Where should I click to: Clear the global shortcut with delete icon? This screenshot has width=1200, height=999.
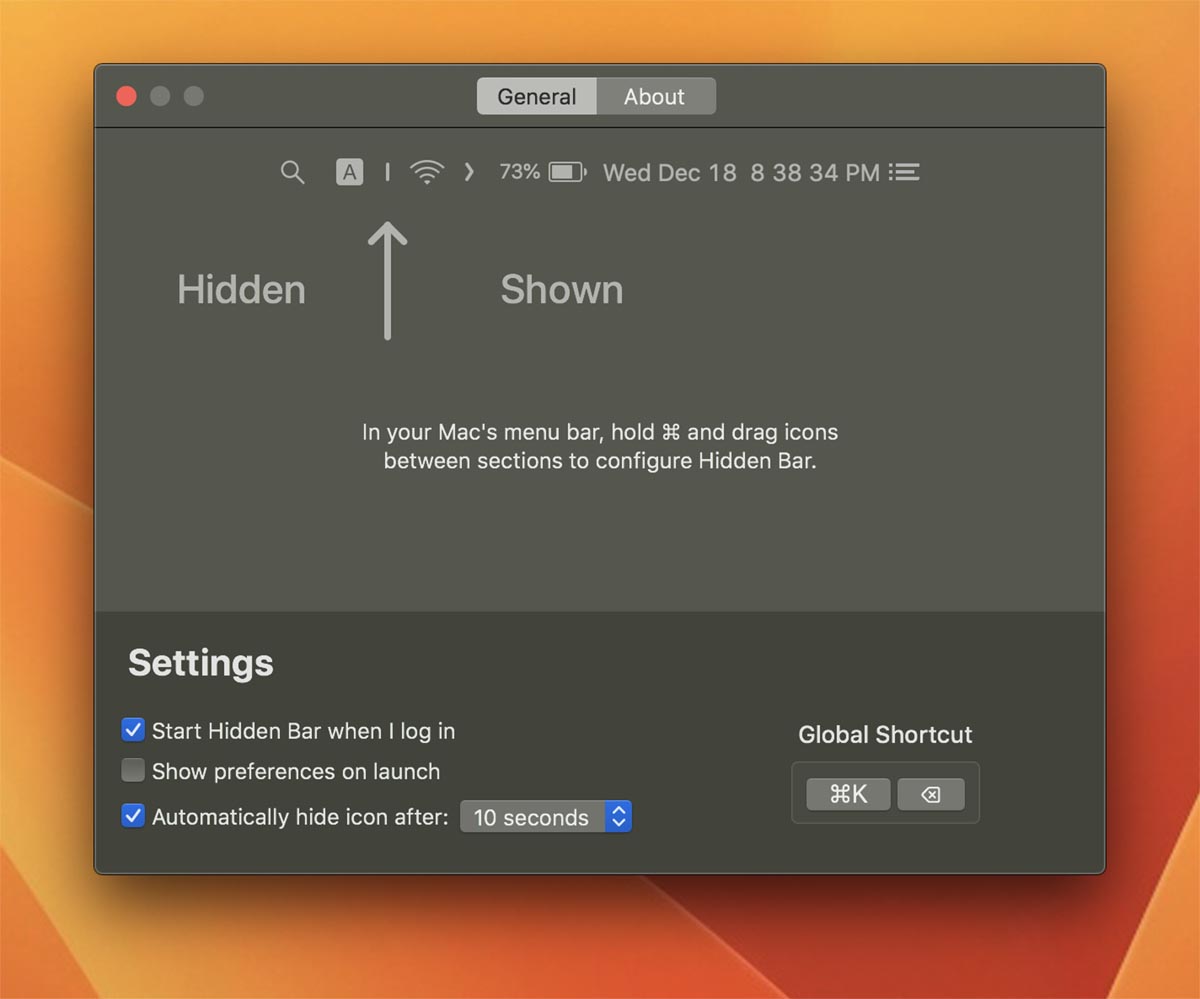point(931,794)
